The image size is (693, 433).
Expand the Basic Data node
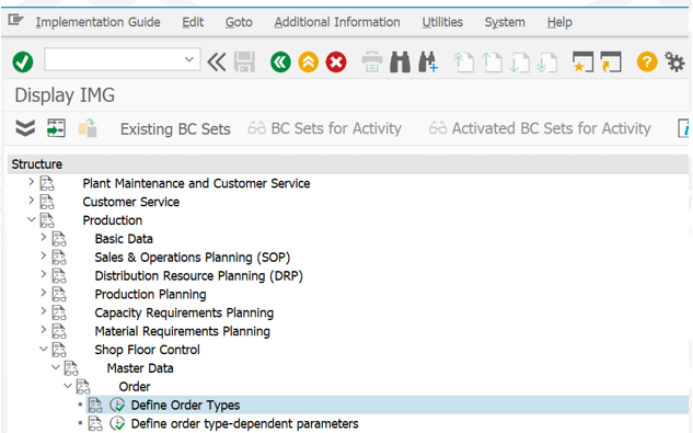pyautogui.click(x=43, y=238)
